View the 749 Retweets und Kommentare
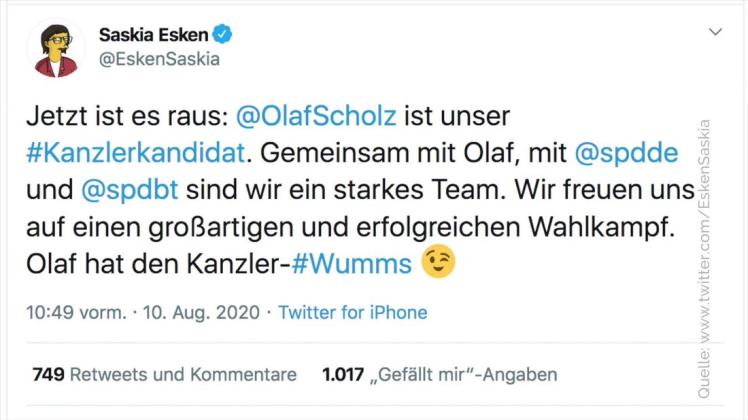Viewport: 748px width, 420px height. point(165,375)
